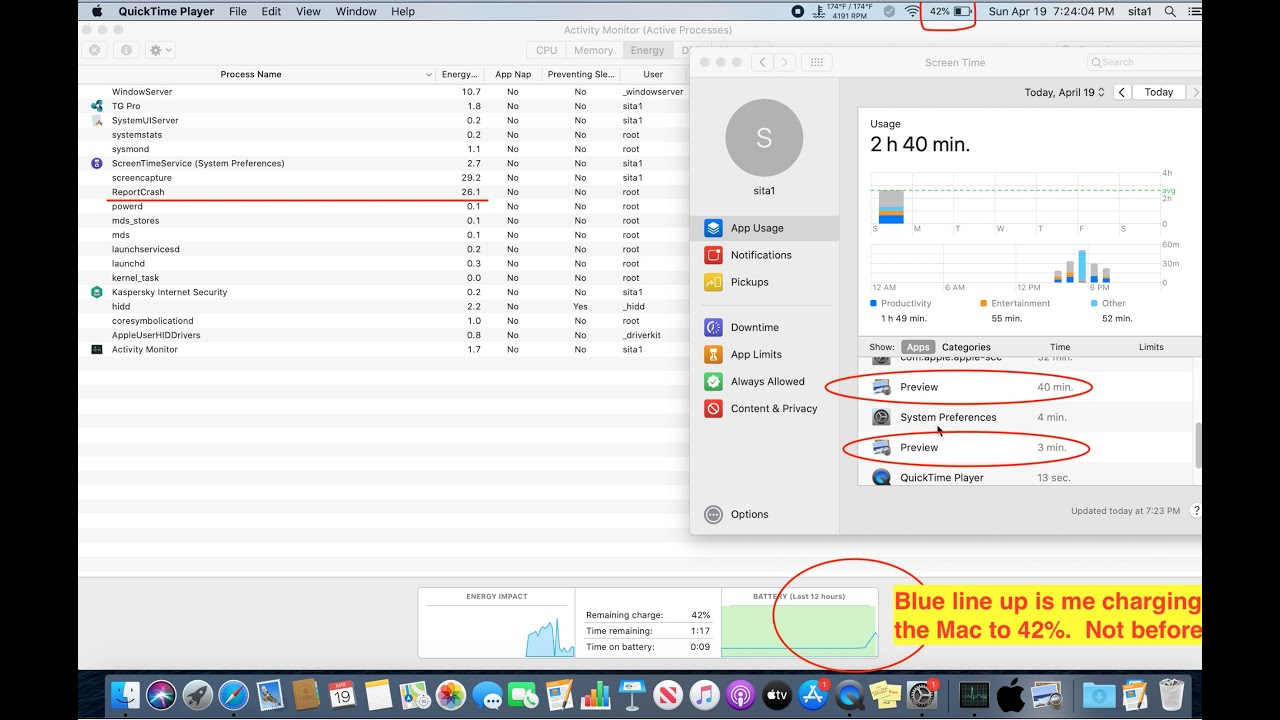Image resolution: width=1280 pixels, height=720 pixels.
Task: Click the Wi-Fi status icon
Action: click(x=912, y=11)
